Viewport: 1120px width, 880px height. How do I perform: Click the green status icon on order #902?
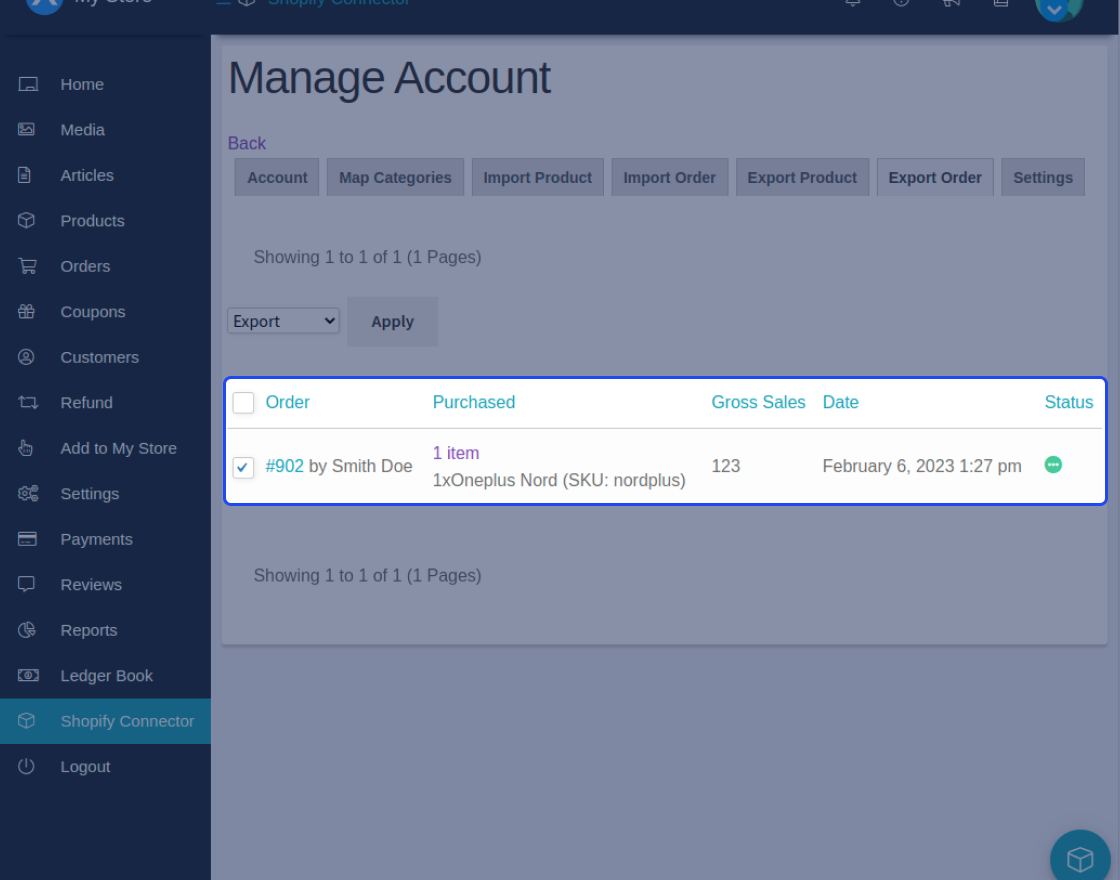tap(1053, 464)
